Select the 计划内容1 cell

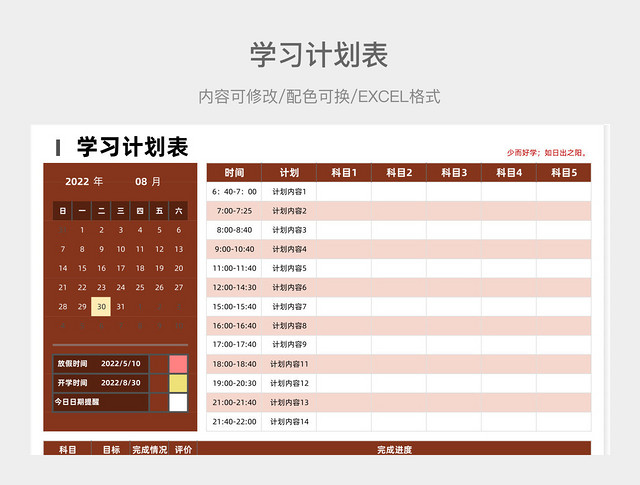(x=289, y=192)
